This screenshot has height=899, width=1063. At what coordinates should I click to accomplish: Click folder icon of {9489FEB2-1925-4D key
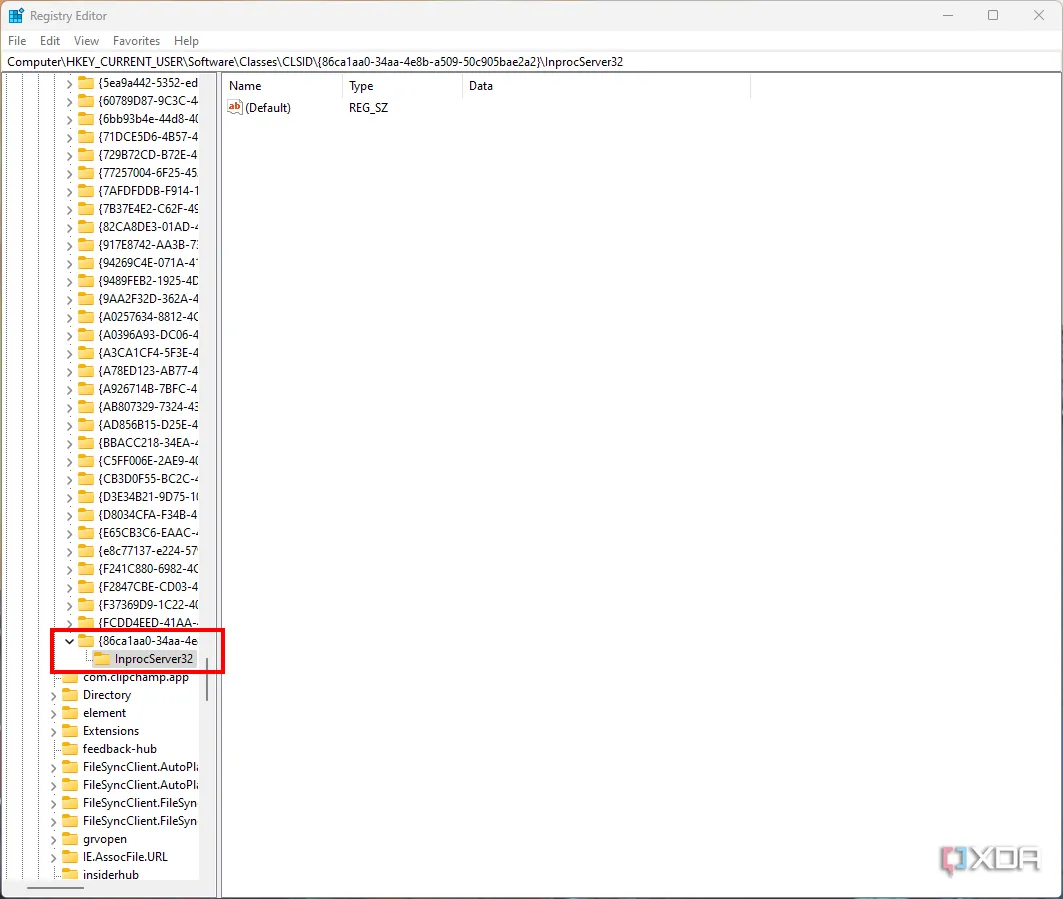coord(86,281)
